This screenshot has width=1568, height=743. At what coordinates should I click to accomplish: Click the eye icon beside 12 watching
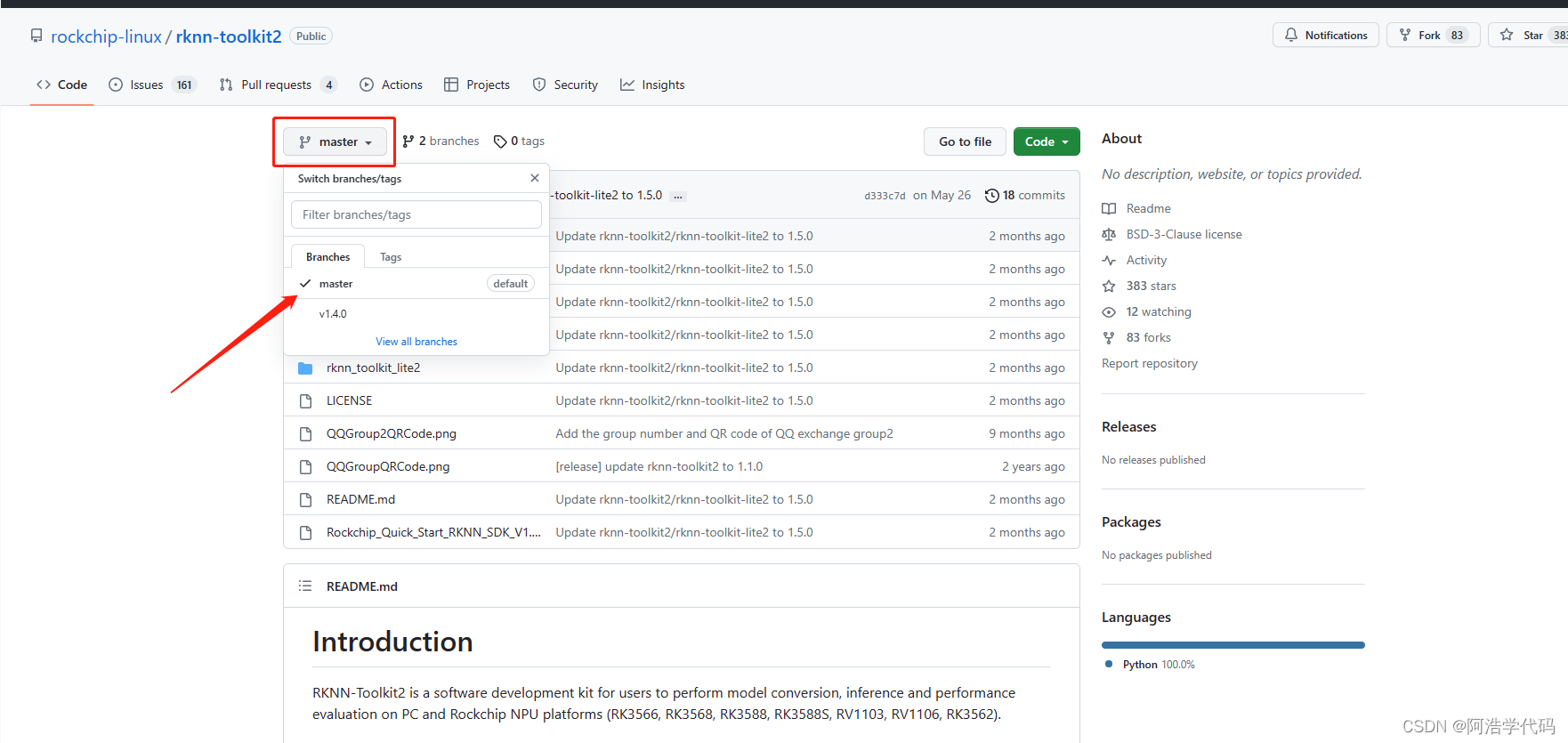pyautogui.click(x=1109, y=311)
